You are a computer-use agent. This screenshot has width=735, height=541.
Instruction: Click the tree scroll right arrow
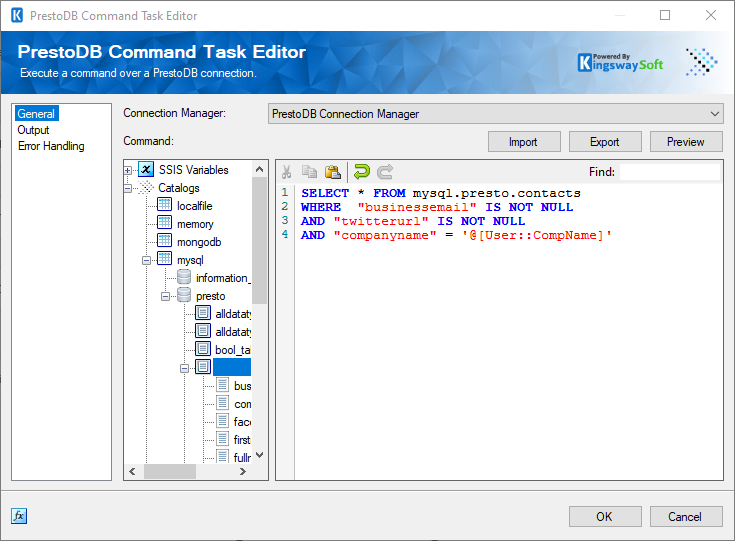coord(243,471)
